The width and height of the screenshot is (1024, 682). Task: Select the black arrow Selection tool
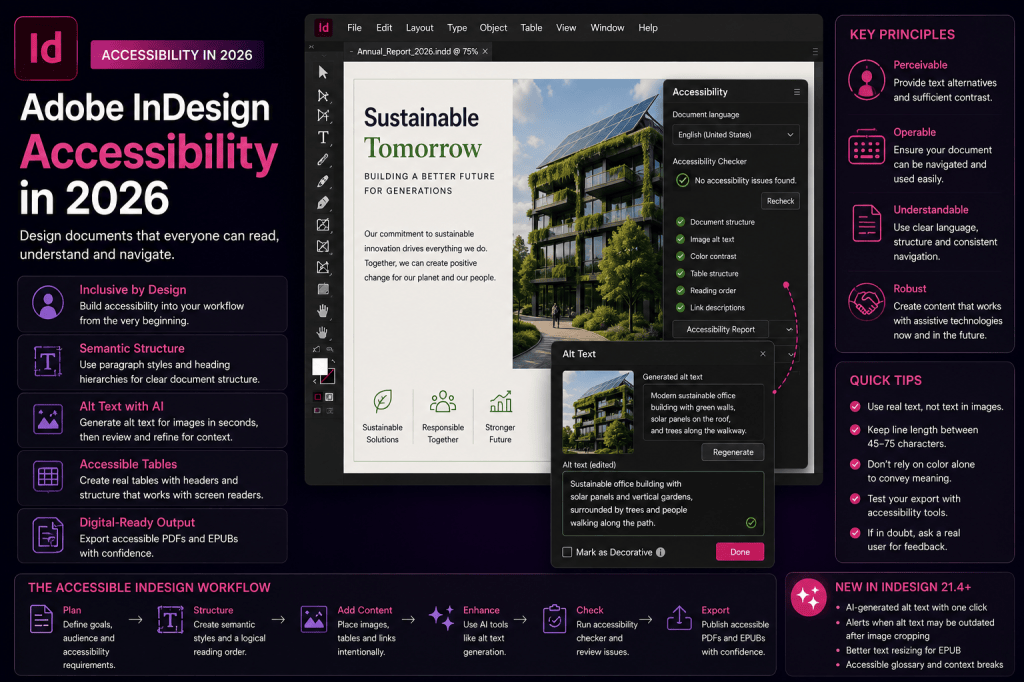[x=323, y=73]
